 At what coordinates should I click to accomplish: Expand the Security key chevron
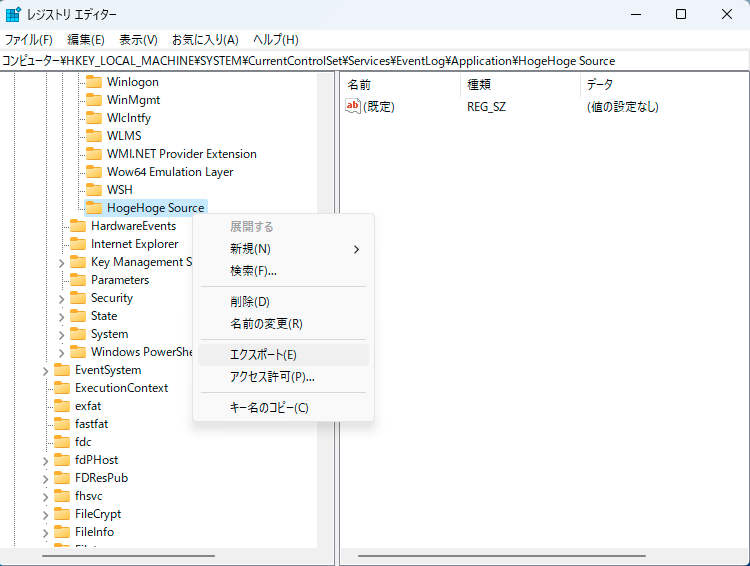(61, 299)
